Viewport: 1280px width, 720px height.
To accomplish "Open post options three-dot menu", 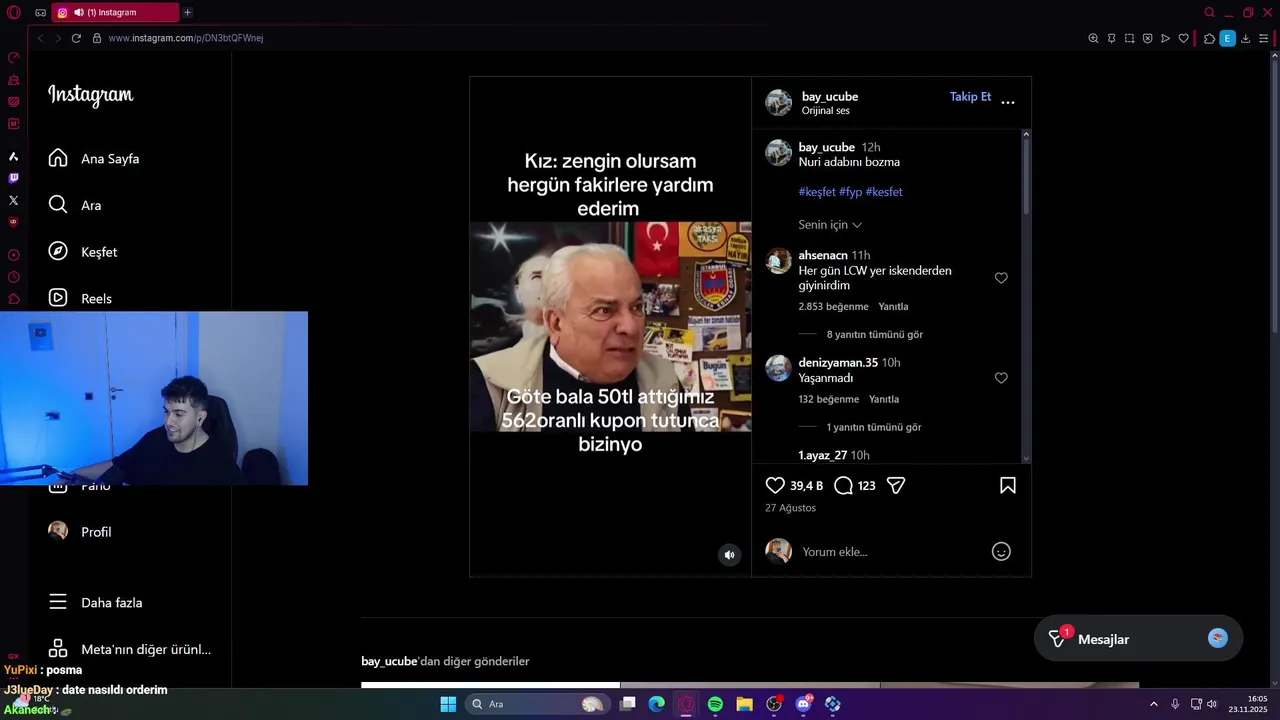I will click(1008, 102).
